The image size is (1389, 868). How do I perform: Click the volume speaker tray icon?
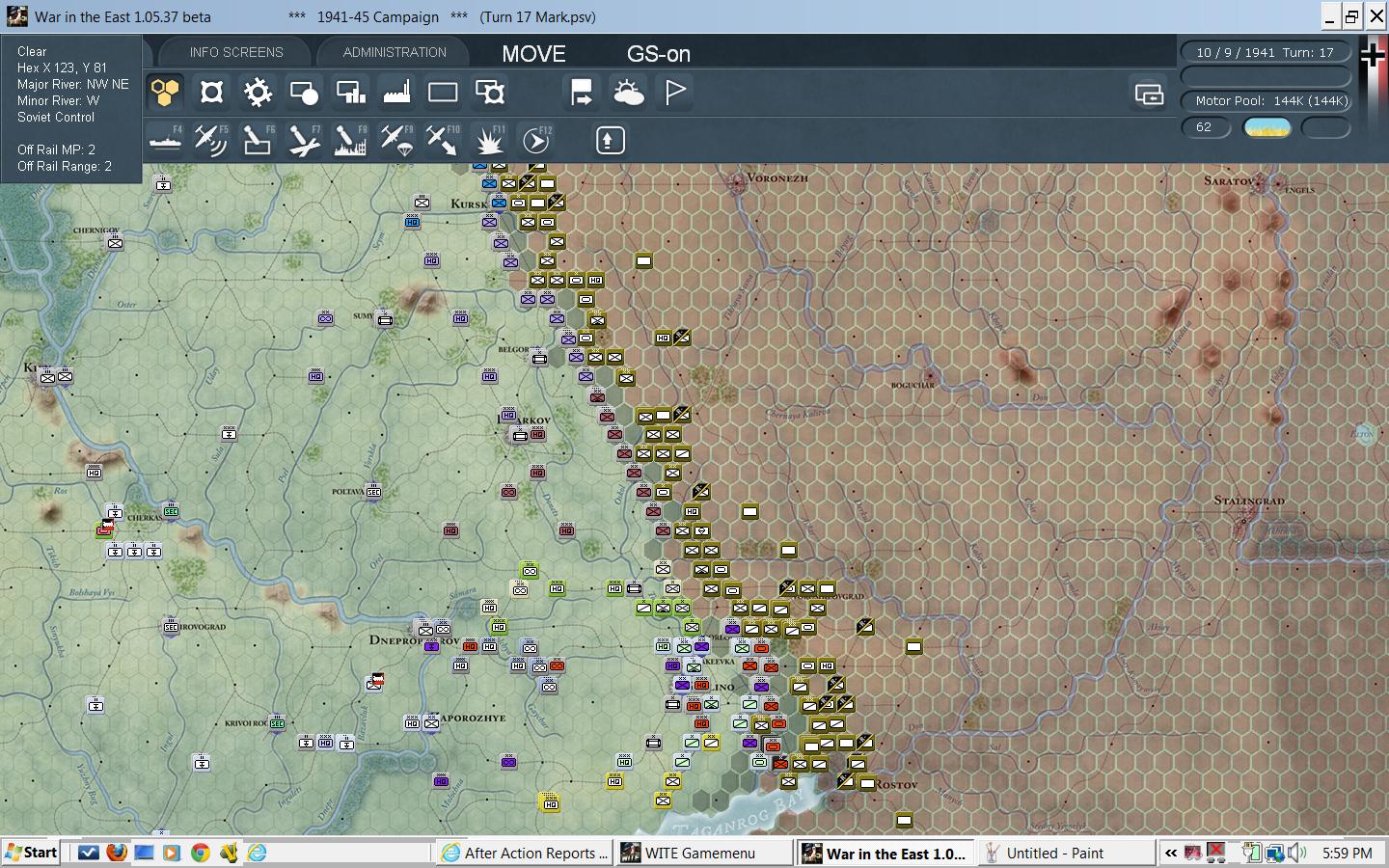(1295, 853)
